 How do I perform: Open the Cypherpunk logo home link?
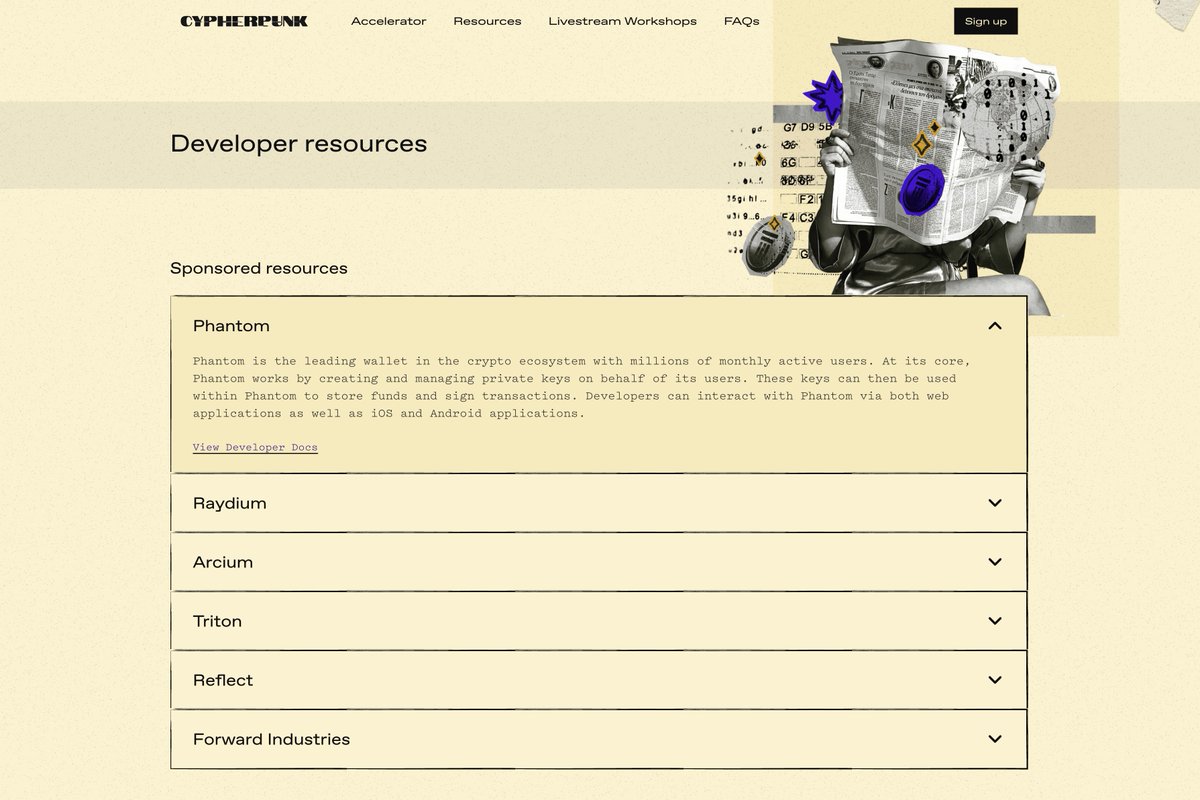244,21
